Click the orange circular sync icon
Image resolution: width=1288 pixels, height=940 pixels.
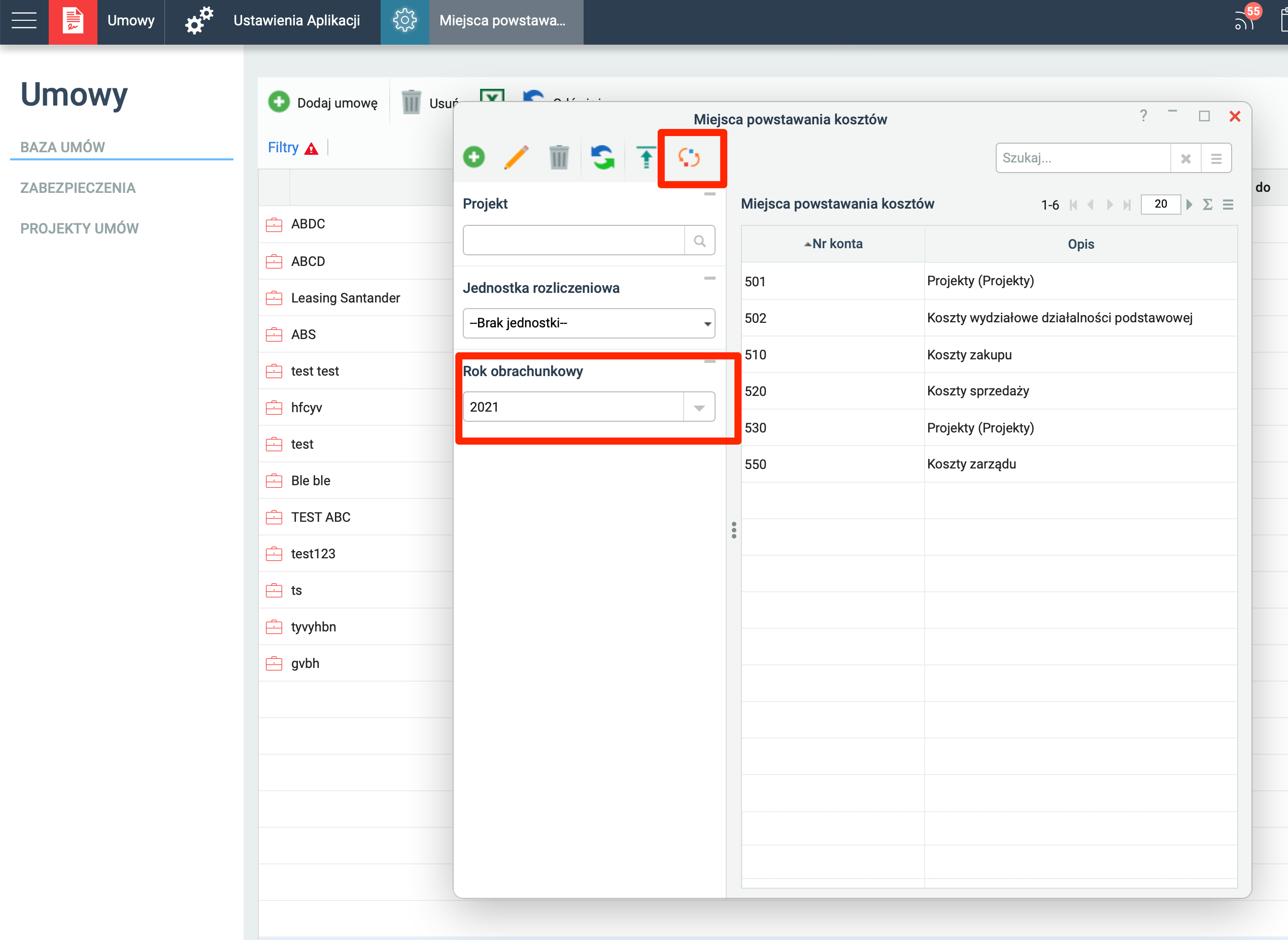689,157
